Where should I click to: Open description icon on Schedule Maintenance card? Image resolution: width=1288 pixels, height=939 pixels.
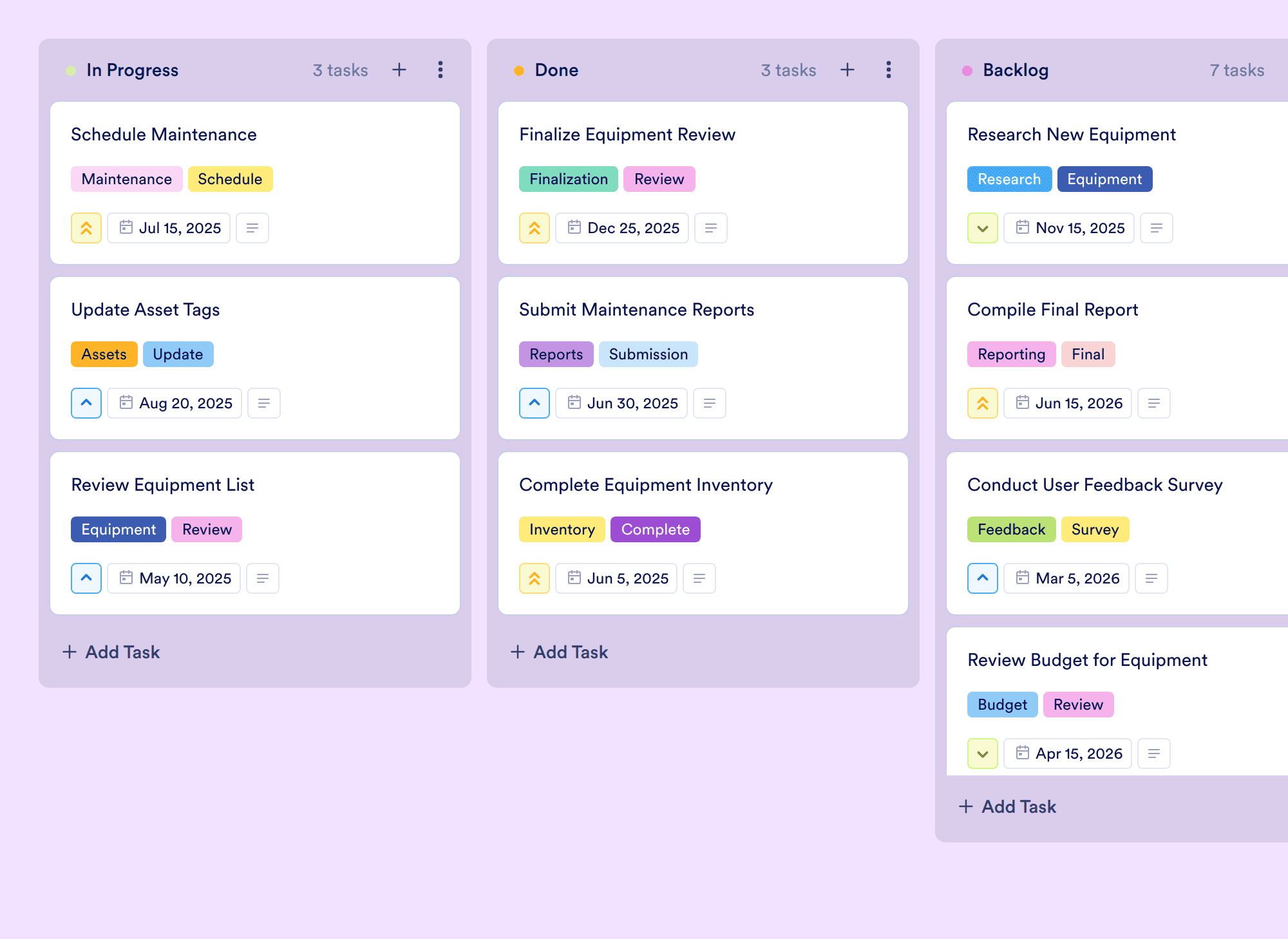(x=252, y=228)
